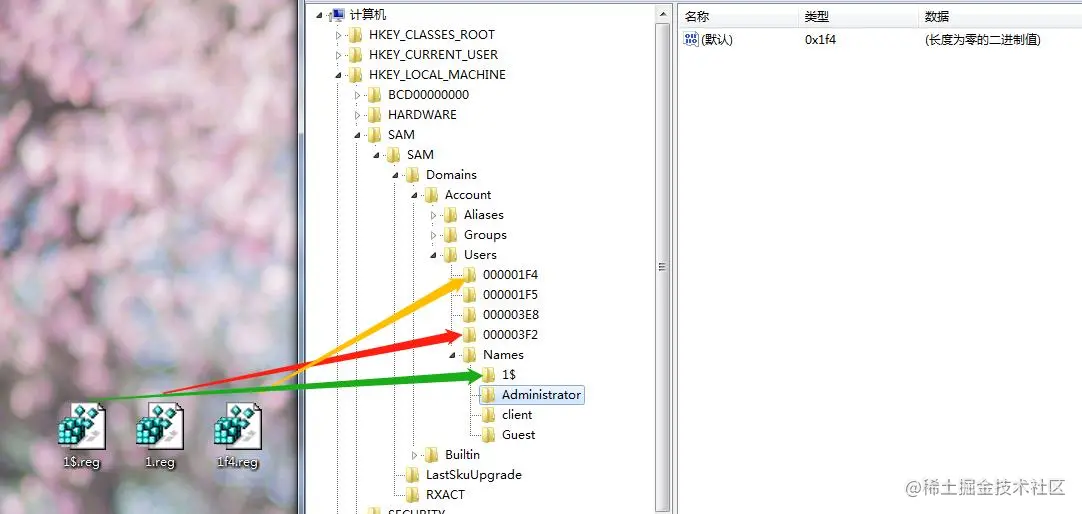Click the Administrator folder icon

coord(489,395)
